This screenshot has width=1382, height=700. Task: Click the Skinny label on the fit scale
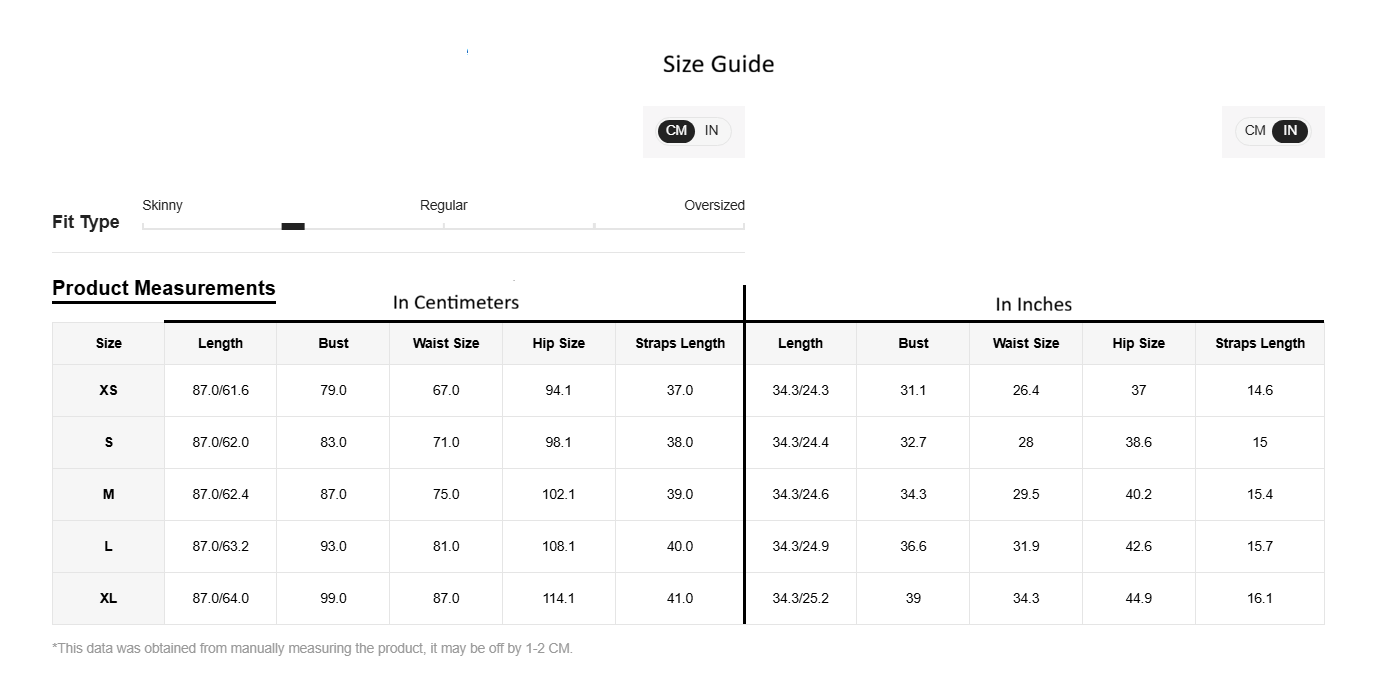tap(162, 206)
